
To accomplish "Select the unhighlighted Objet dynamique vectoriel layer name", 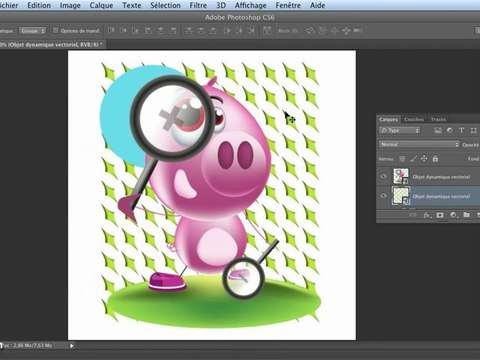I will coord(441,177).
